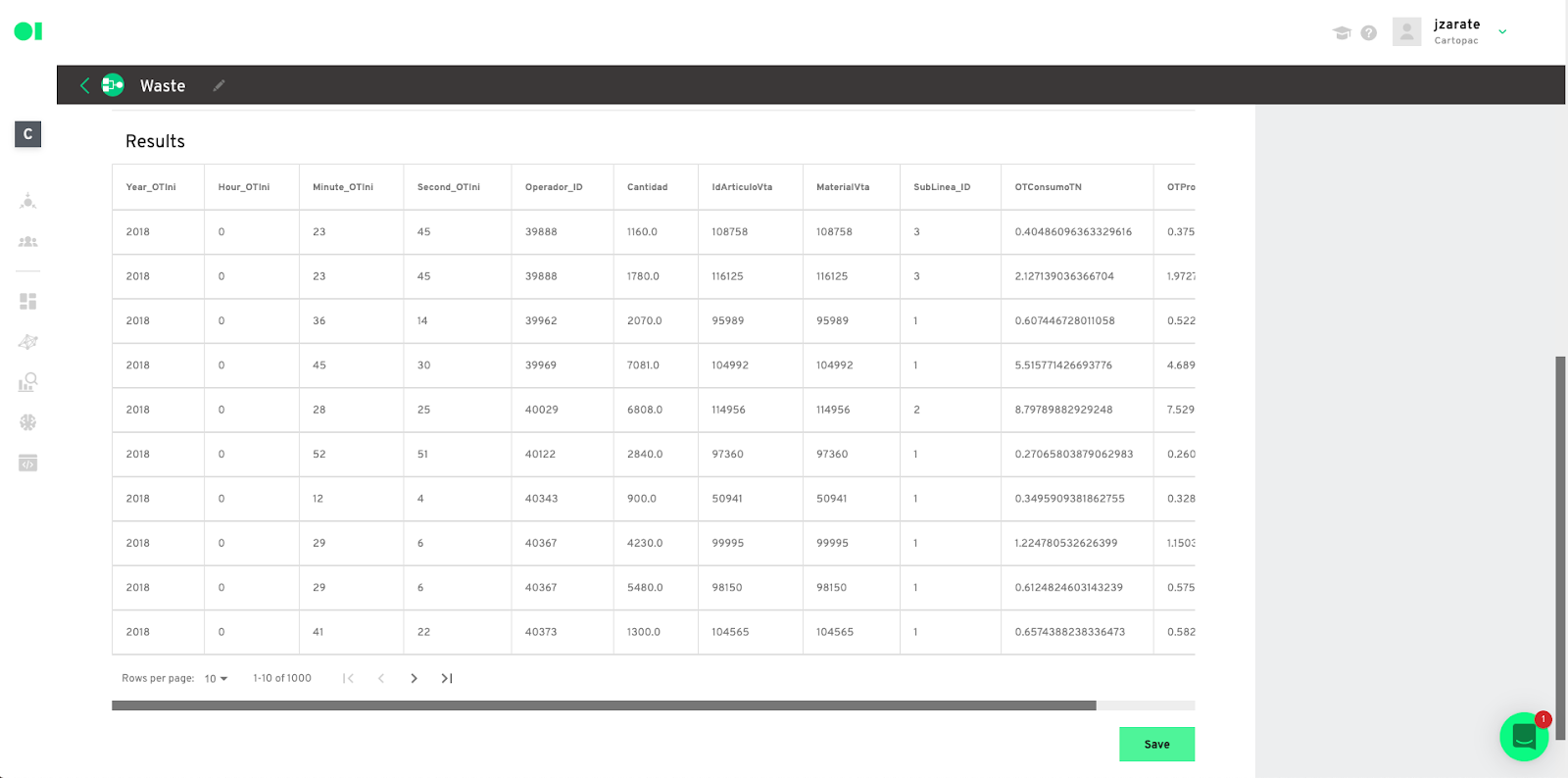The height and width of the screenshot is (778, 1568).
Task: Open the help question mark icon
Action: click(x=1369, y=32)
